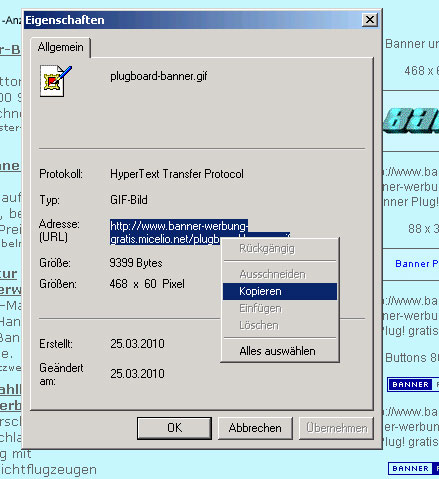Click the GIF-Bild type value
Screen dimensions: 439x479
pyautogui.click(x=129, y=200)
